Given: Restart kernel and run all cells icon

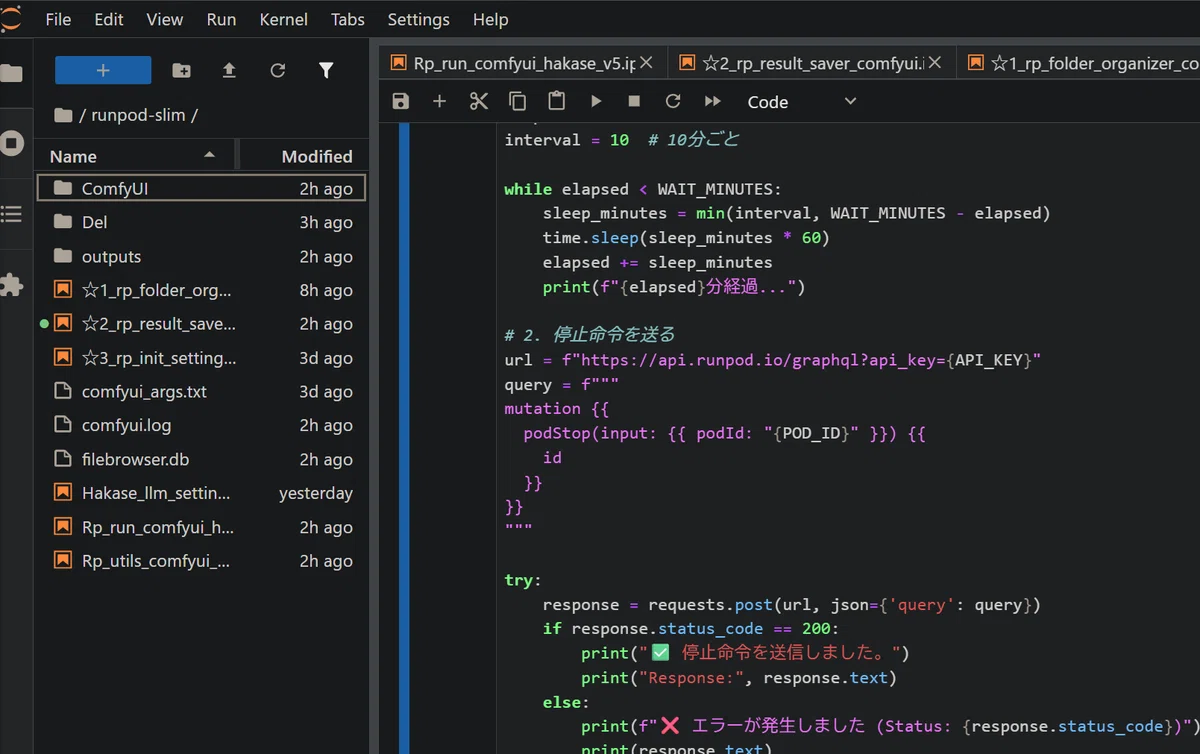Looking at the screenshot, I should pyautogui.click(x=712, y=101).
